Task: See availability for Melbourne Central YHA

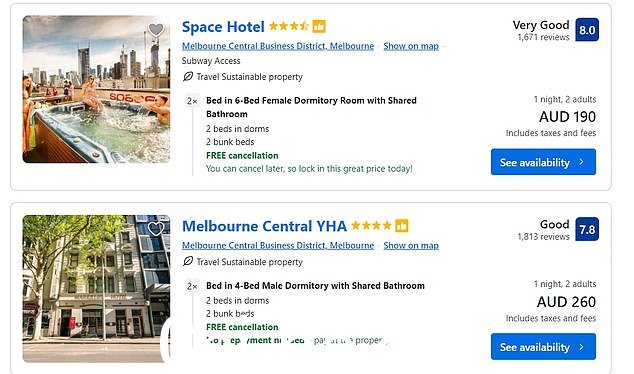Action: coord(543,347)
